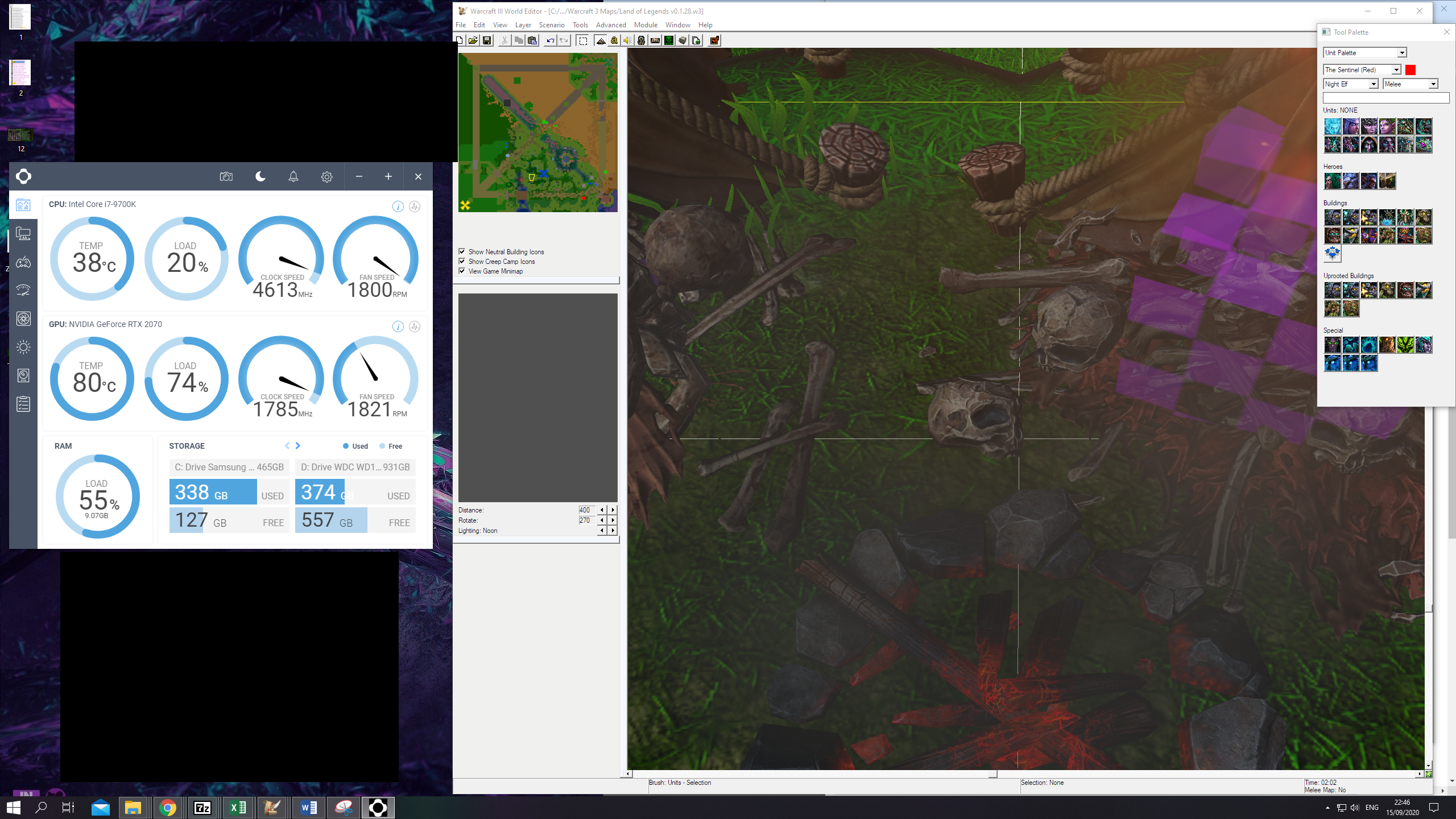Click 'Brush: Units - Selection' status text
This screenshot has height=819, width=1456.
click(680, 783)
